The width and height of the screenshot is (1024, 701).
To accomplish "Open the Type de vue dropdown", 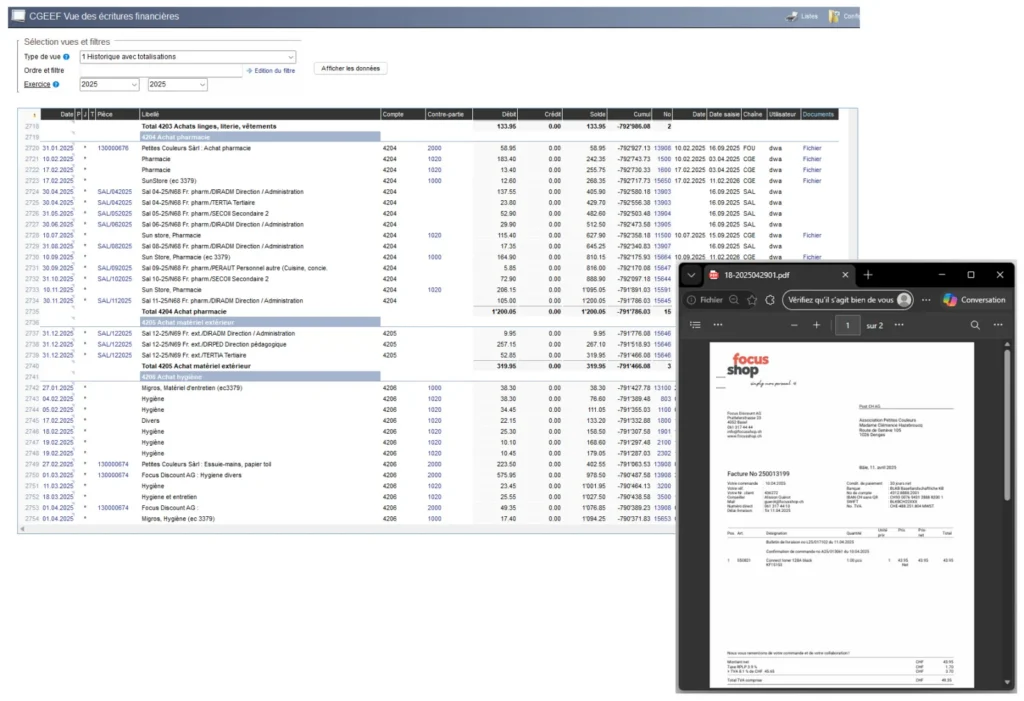I will coord(187,57).
